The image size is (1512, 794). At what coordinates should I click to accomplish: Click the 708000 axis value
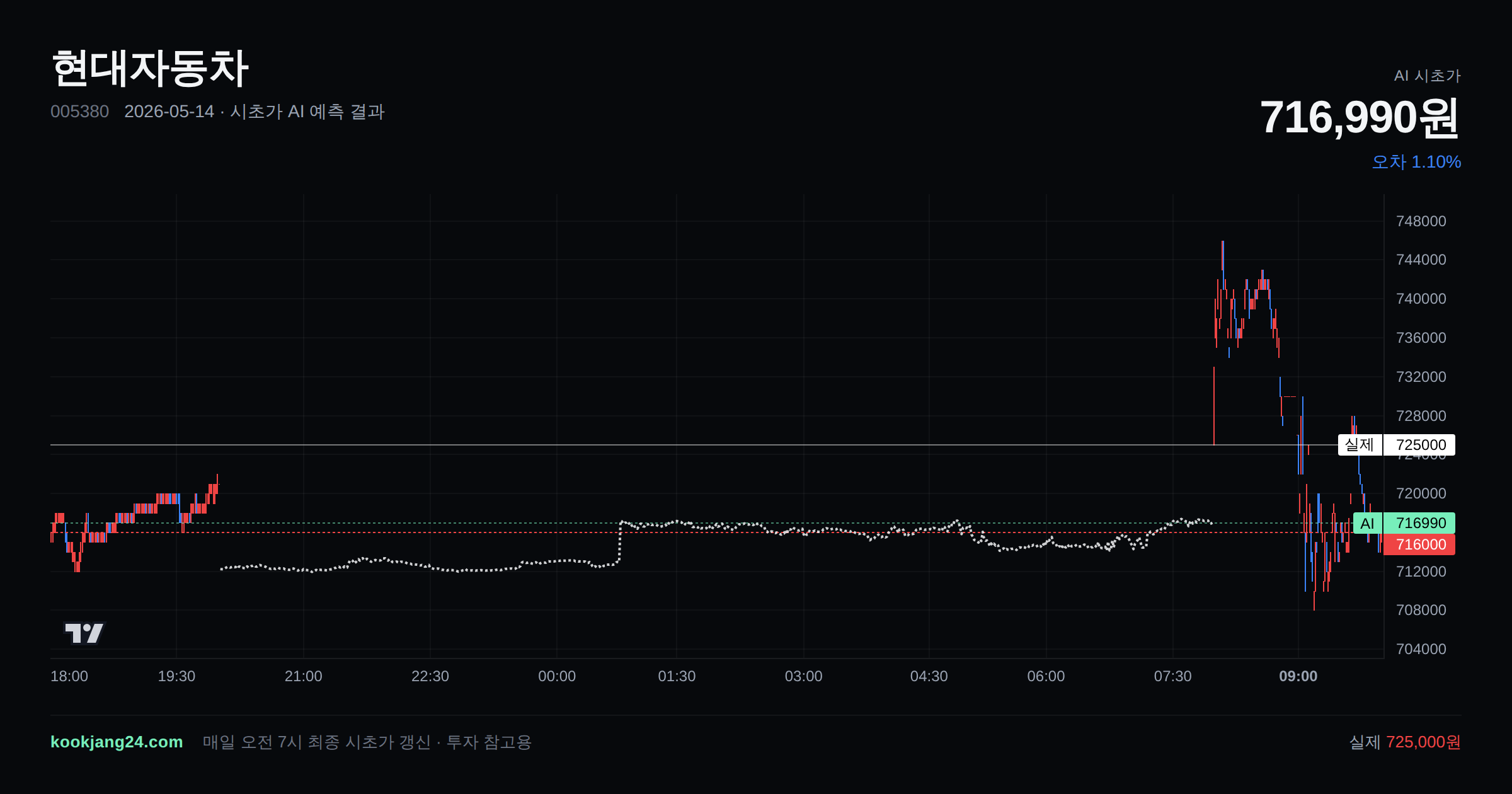point(1421,610)
